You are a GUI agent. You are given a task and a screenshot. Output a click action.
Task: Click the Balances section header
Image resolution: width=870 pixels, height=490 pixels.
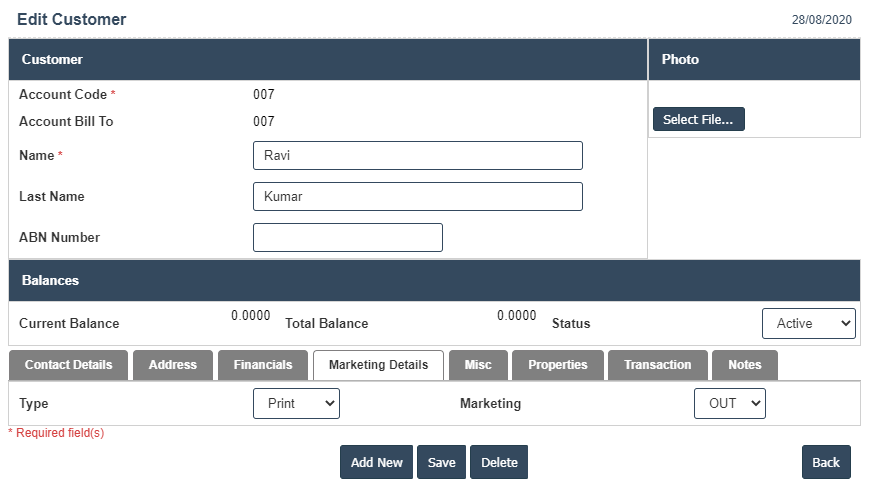tap(434, 281)
